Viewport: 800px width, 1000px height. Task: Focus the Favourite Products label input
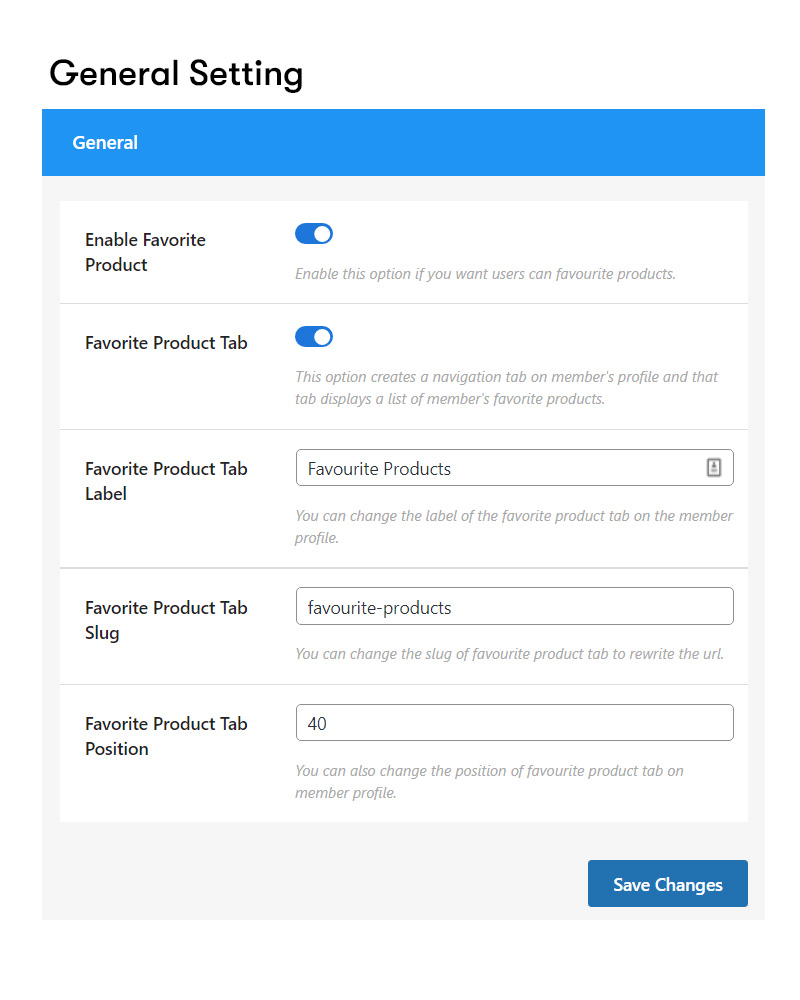pos(514,467)
